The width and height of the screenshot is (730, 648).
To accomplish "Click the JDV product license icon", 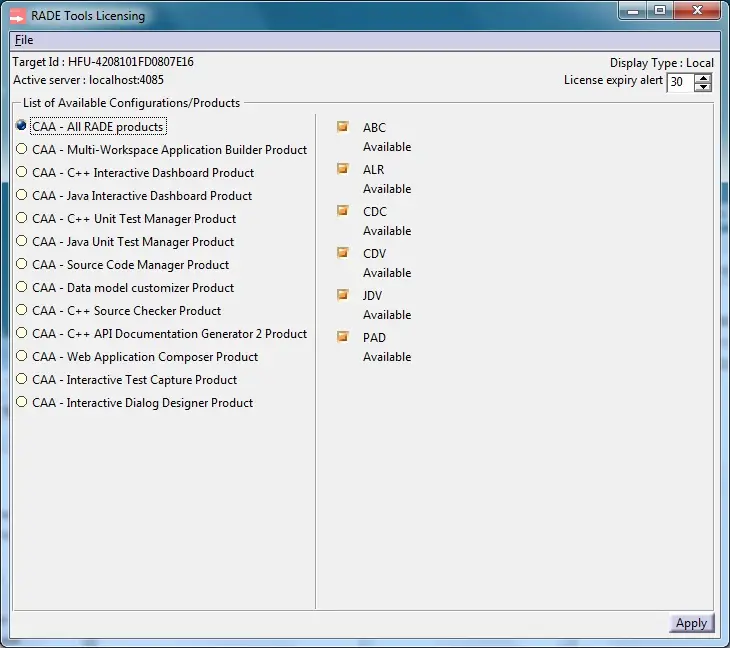I will coord(343,295).
